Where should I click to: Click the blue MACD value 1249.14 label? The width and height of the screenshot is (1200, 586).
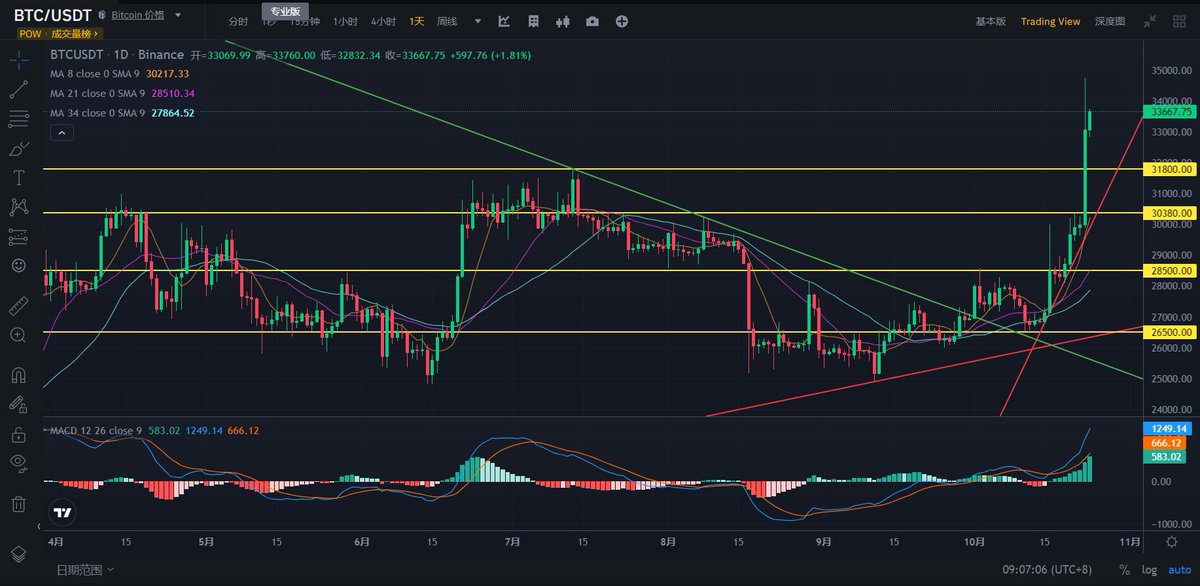point(1166,427)
